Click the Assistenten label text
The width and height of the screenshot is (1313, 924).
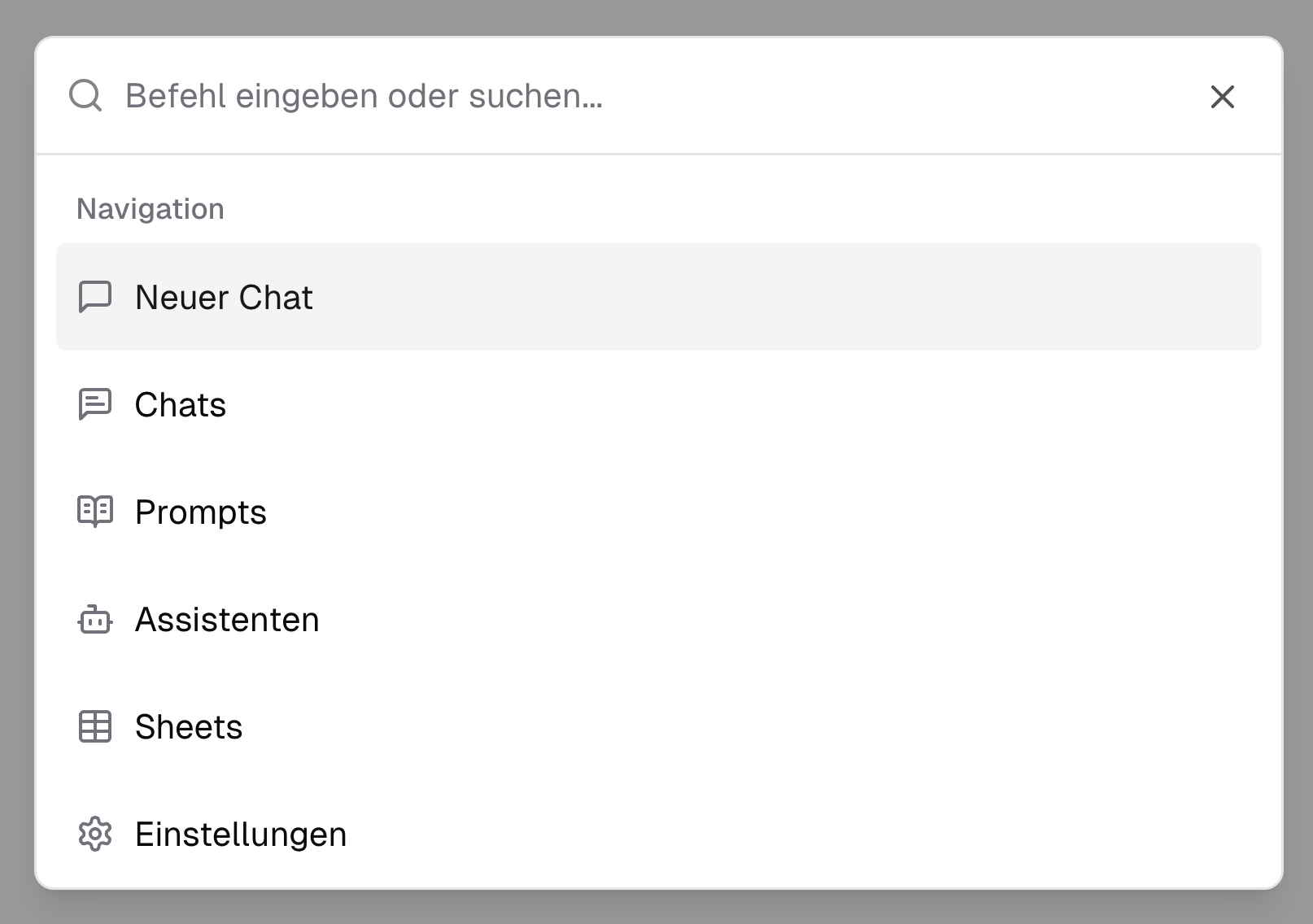click(x=227, y=620)
